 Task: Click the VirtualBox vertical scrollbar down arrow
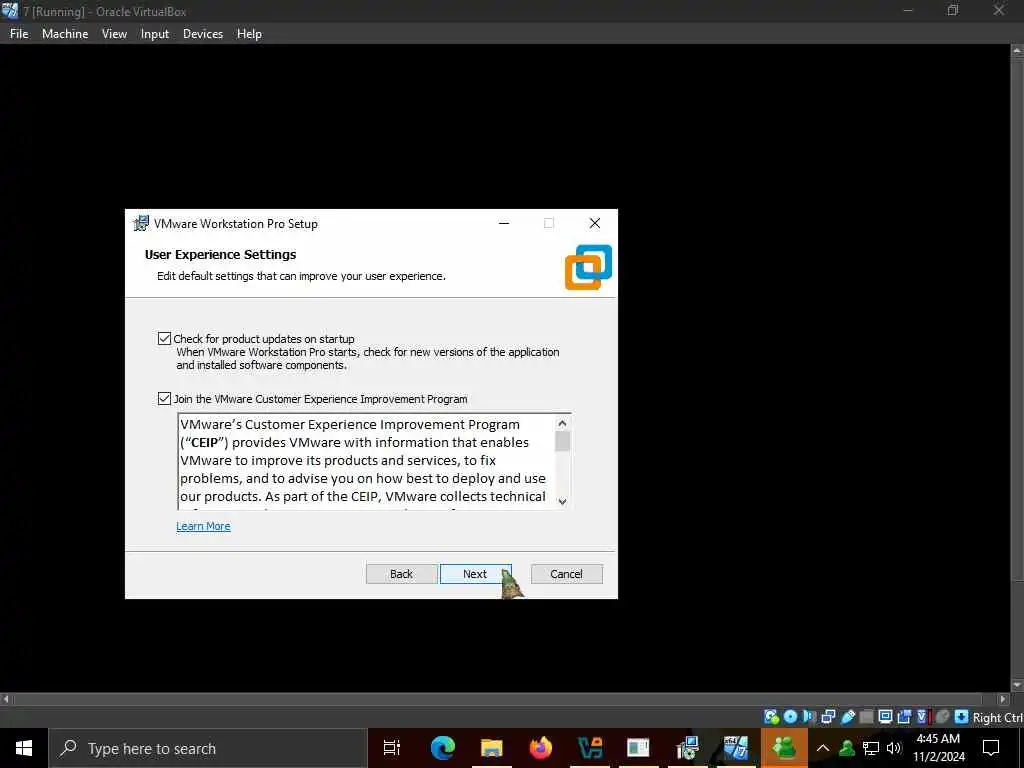point(1017,686)
